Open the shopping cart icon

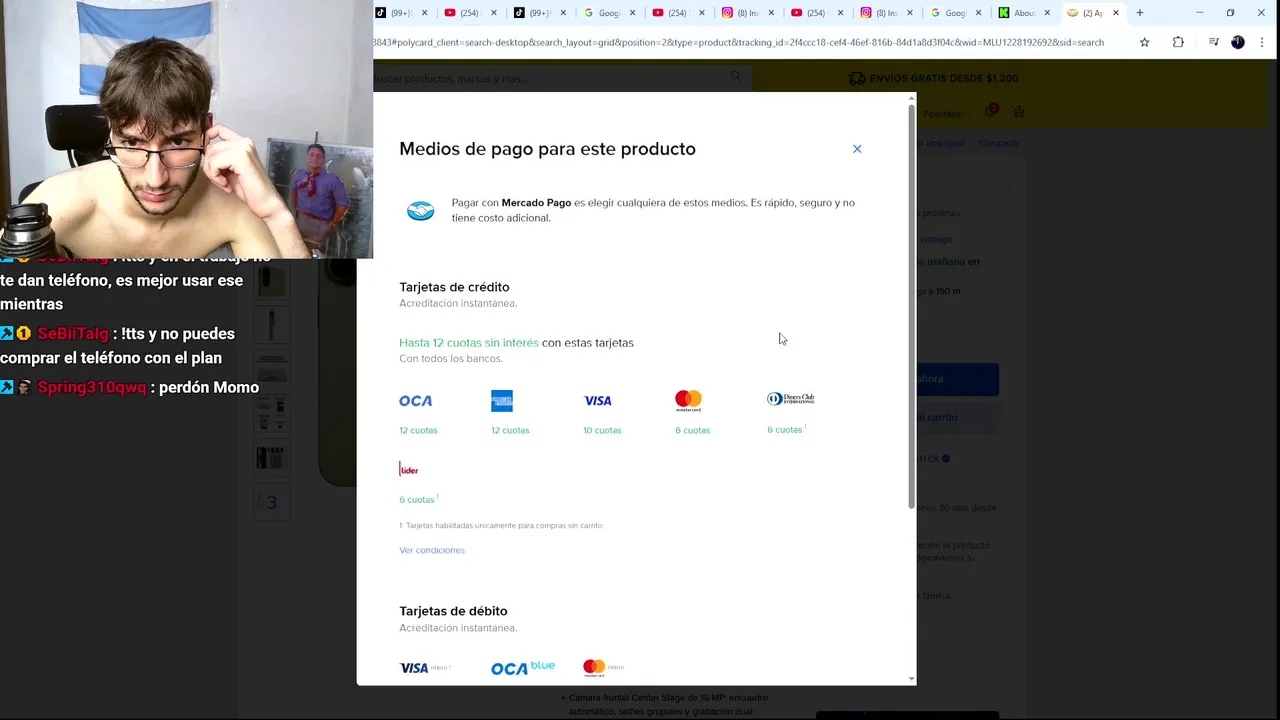point(1017,112)
